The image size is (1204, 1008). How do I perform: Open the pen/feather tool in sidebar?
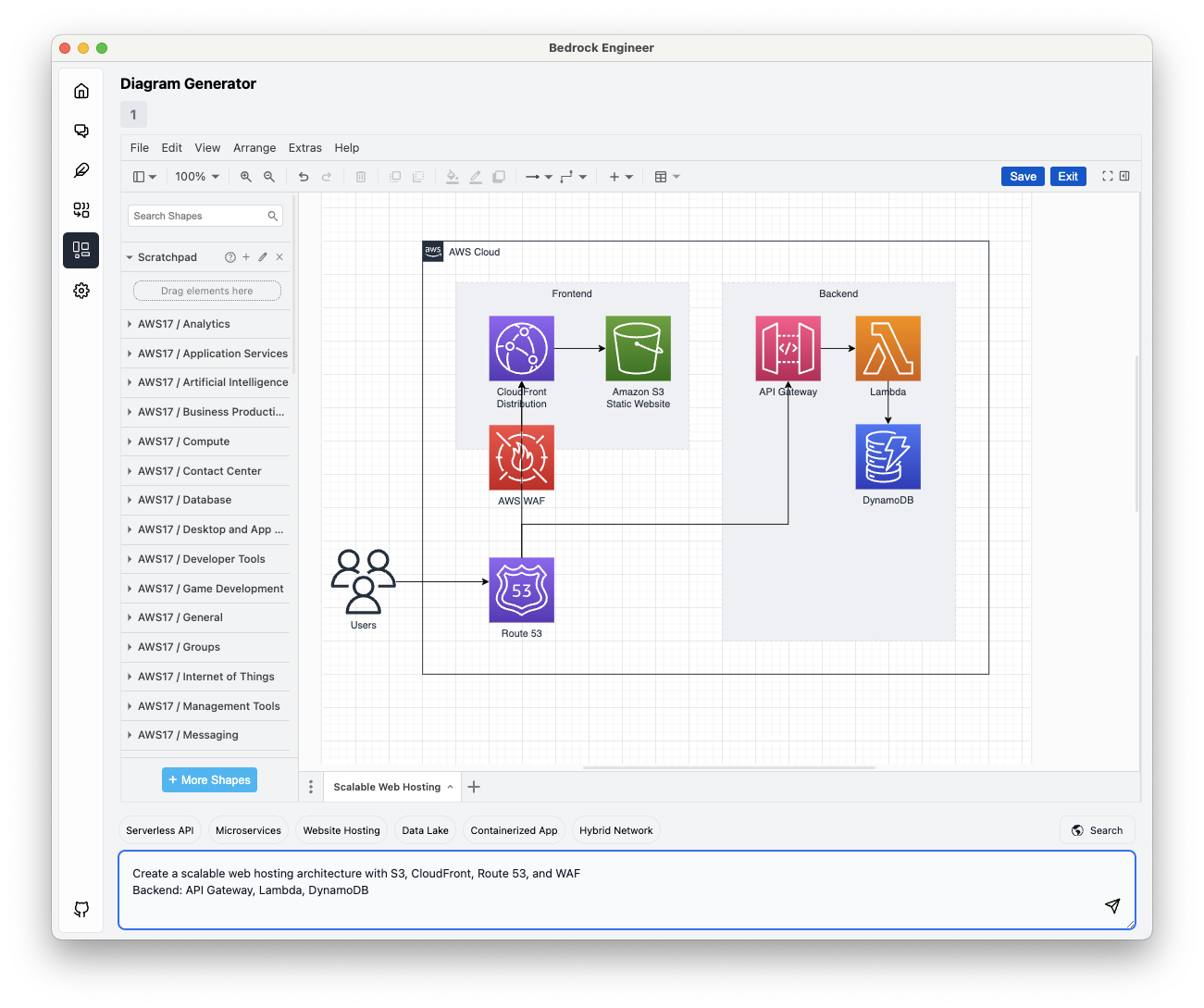coord(81,170)
